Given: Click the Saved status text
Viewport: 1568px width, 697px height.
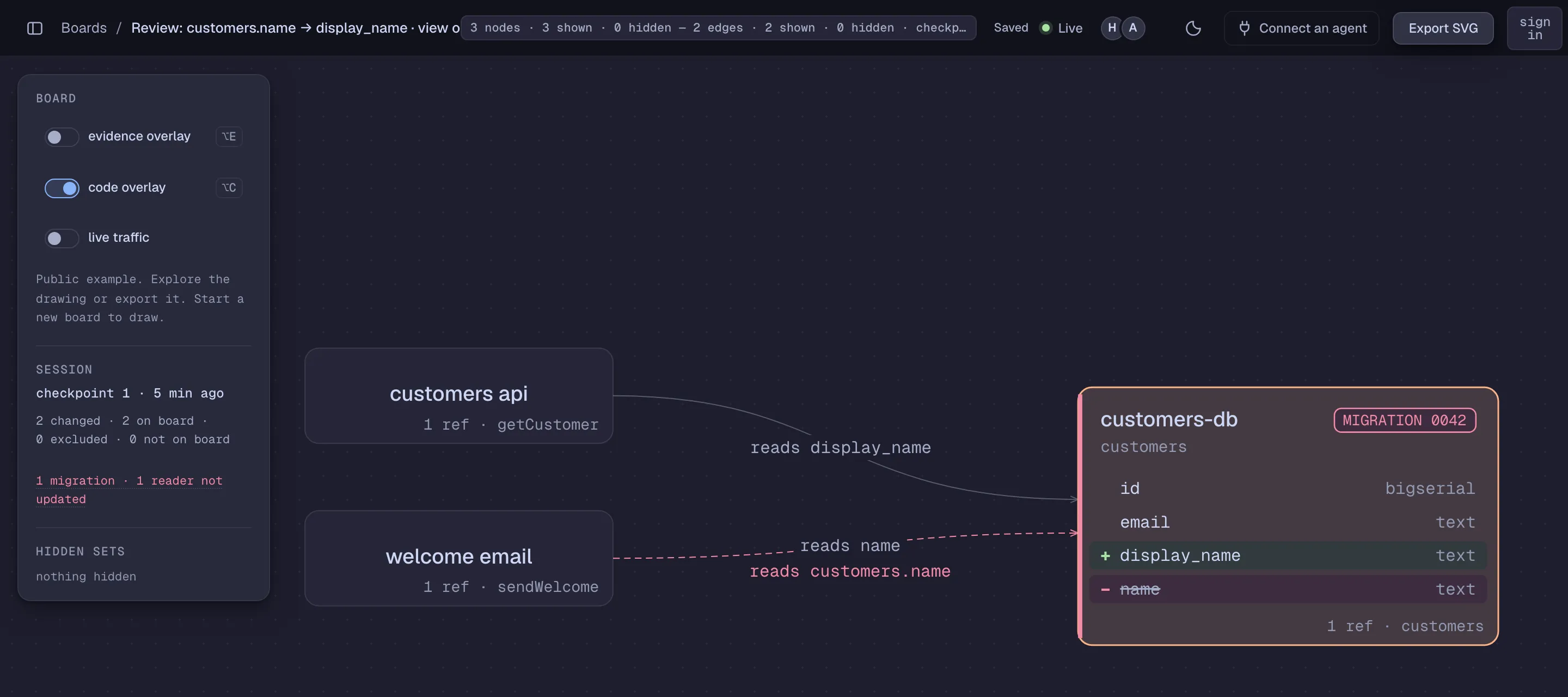Looking at the screenshot, I should coord(1010,28).
